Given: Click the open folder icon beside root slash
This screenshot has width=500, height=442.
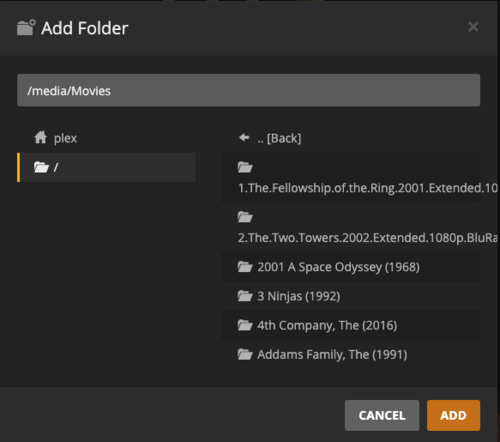Looking at the screenshot, I should tap(41, 167).
